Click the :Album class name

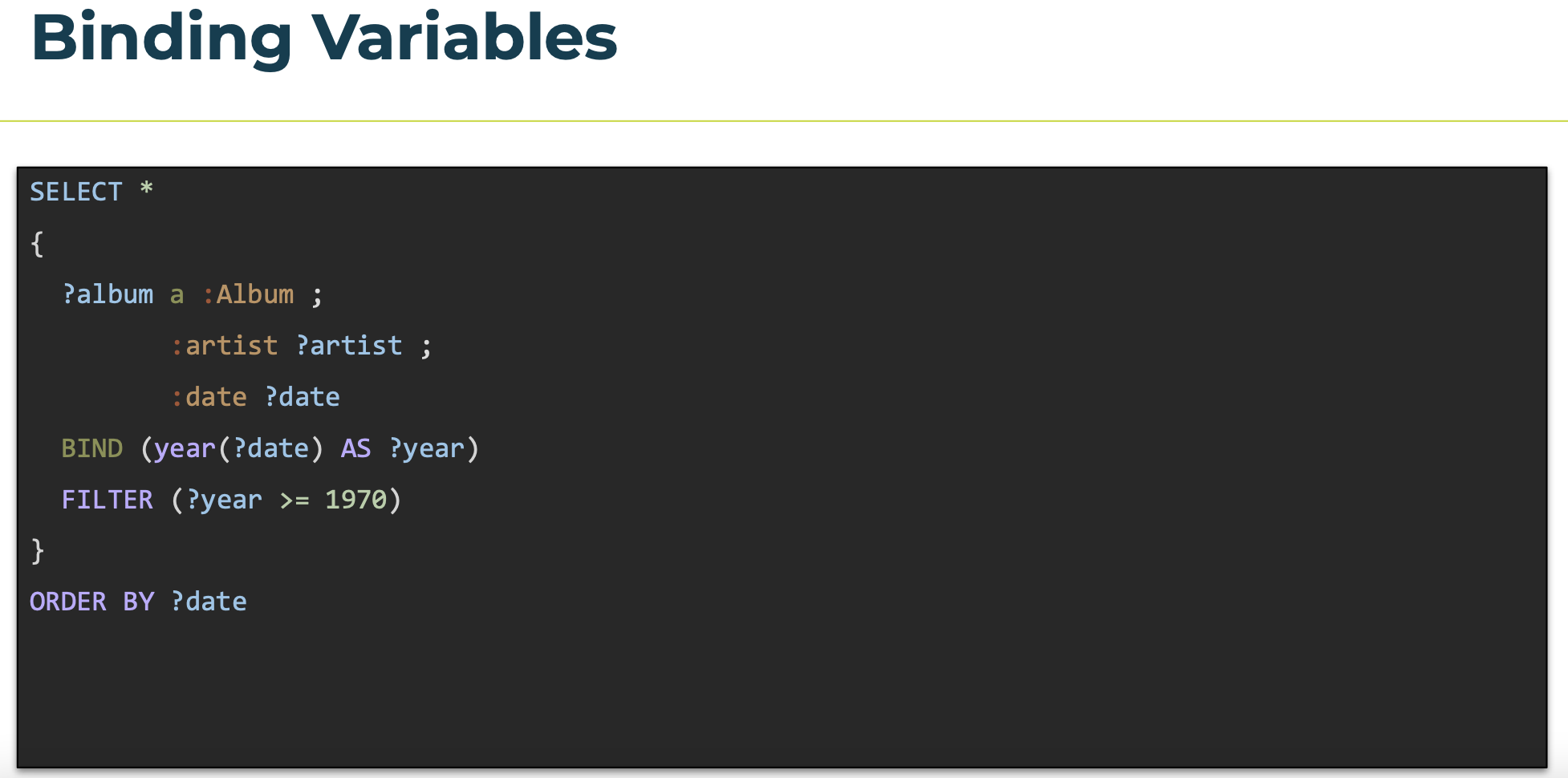tap(248, 294)
